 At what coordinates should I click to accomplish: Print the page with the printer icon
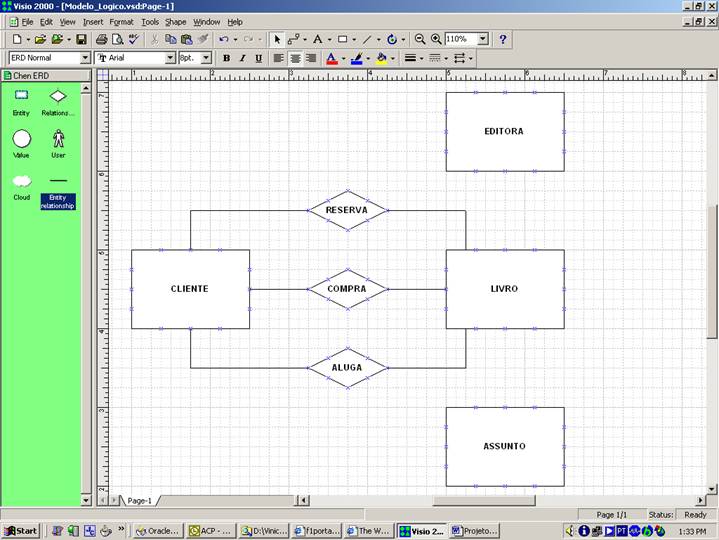(x=101, y=39)
